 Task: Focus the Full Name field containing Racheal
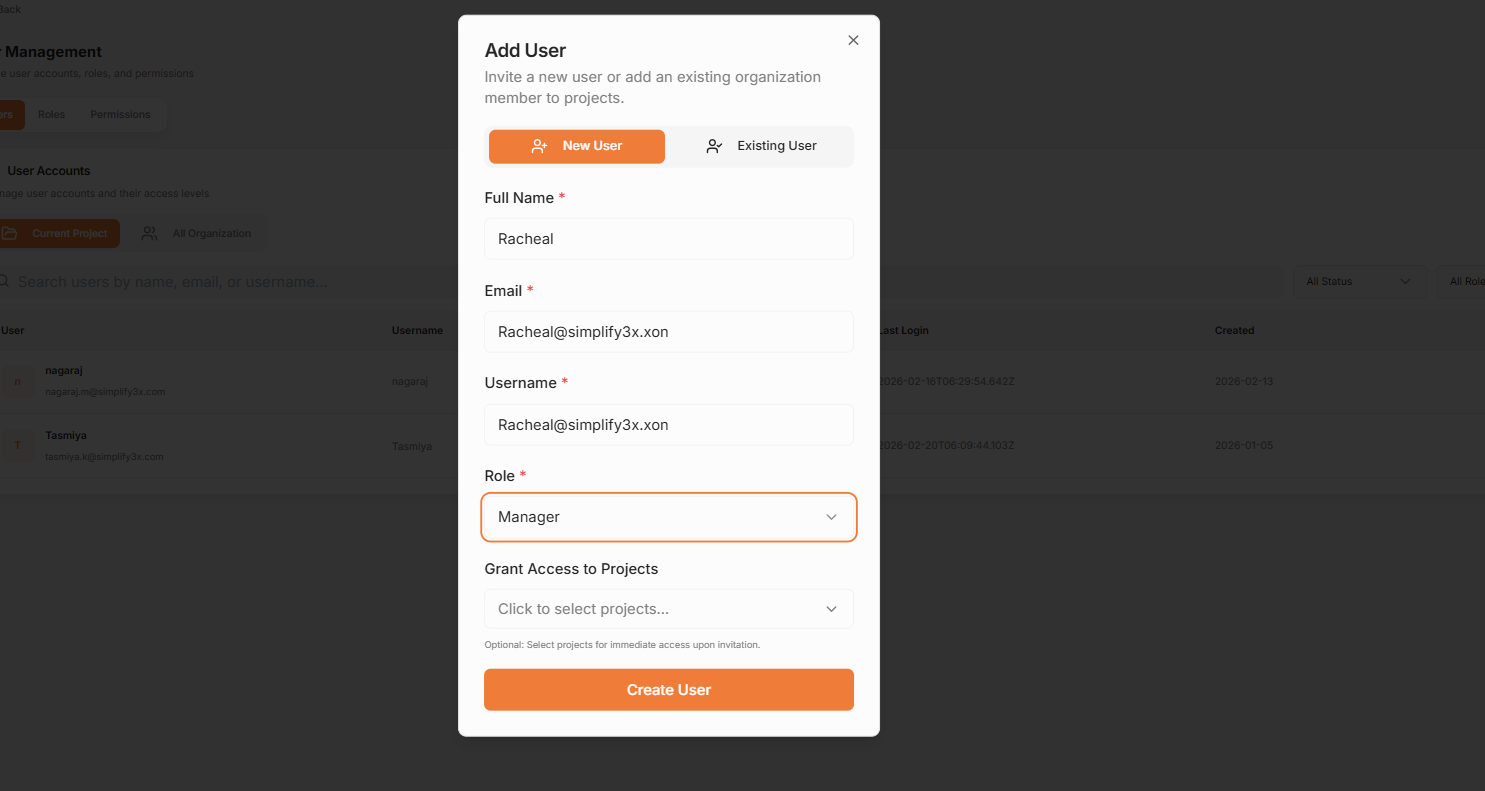click(x=669, y=239)
